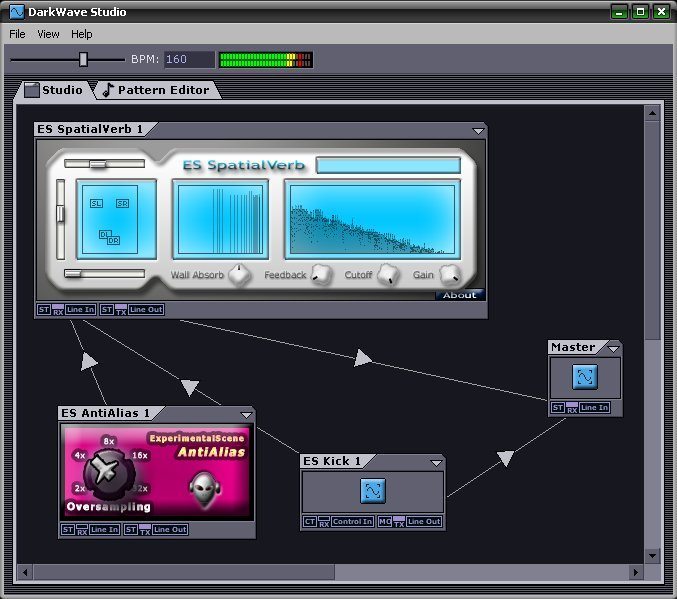Click the ES Kick Control In label

pos(352,522)
